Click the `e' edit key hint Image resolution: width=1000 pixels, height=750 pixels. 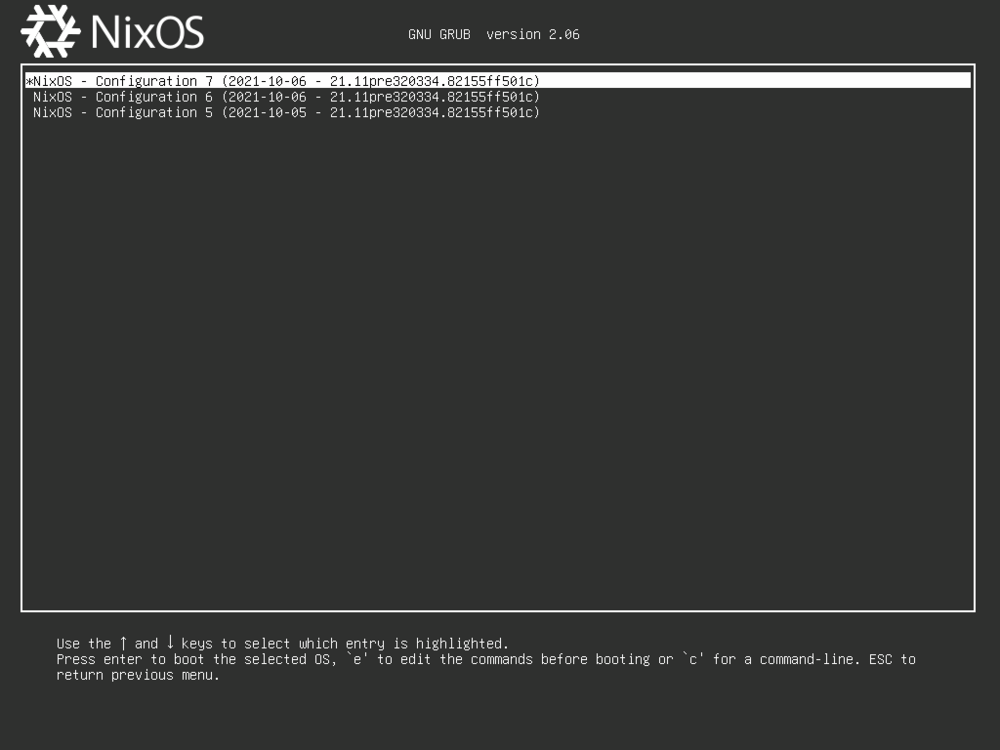point(357,659)
